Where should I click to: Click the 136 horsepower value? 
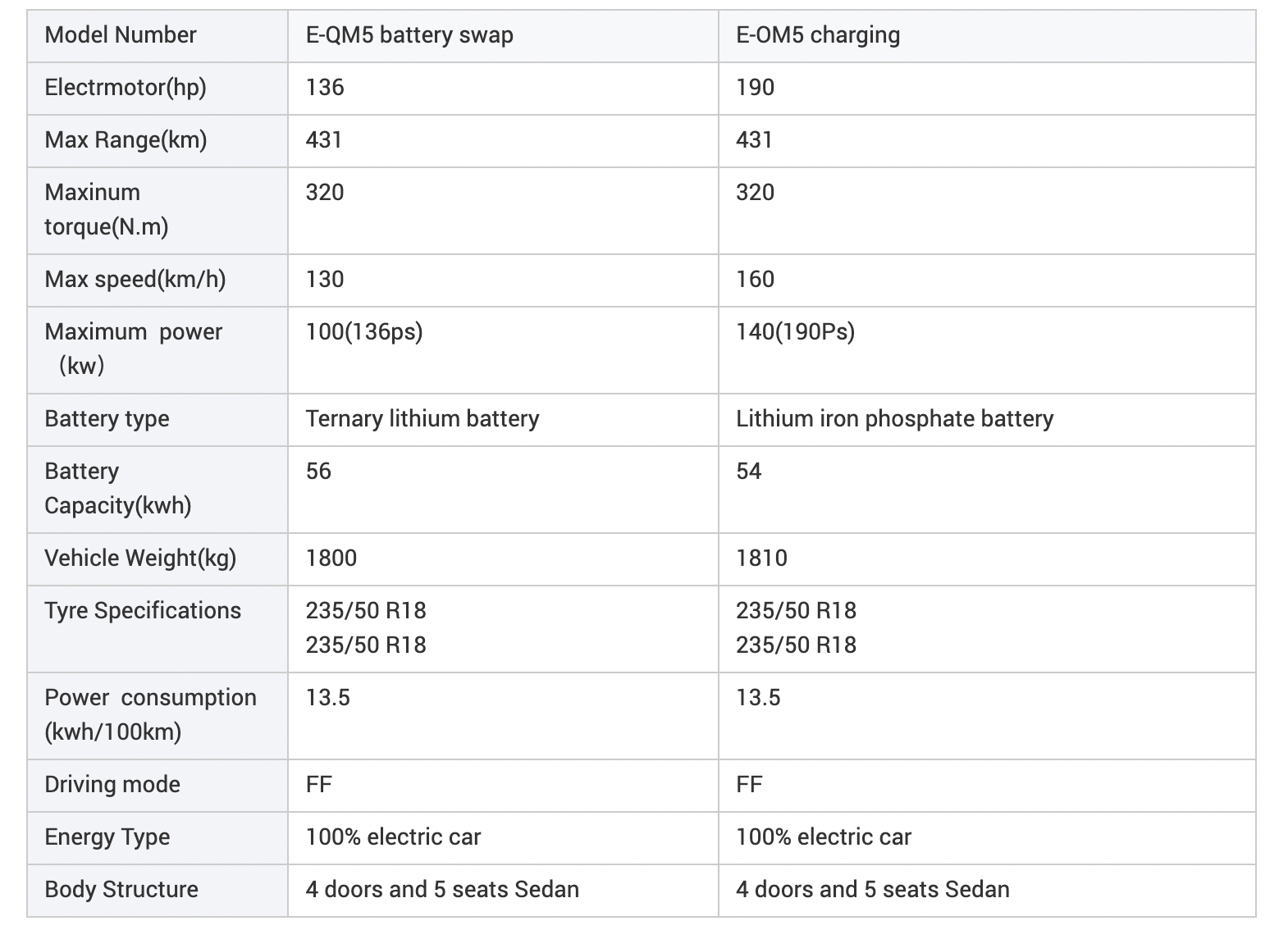tap(325, 88)
